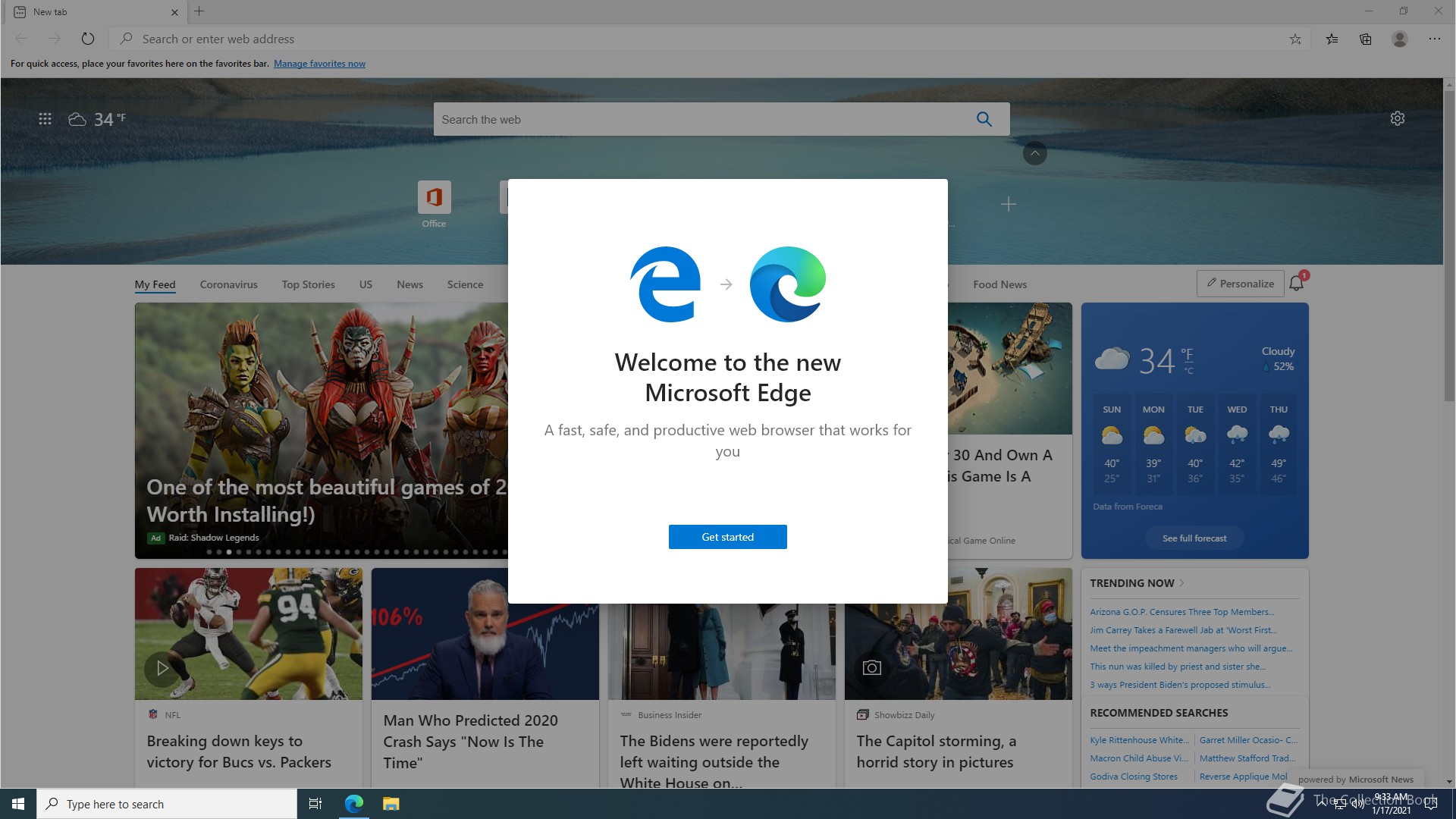The image size is (1456, 819).
Task: Select Science tab
Action: coord(465,284)
